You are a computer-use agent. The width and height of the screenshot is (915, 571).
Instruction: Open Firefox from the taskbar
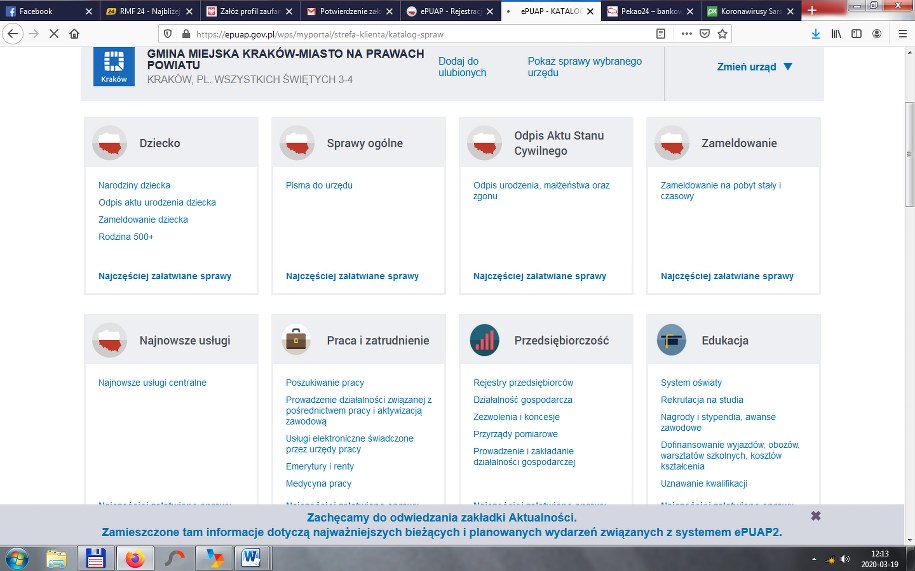tap(135, 559)
